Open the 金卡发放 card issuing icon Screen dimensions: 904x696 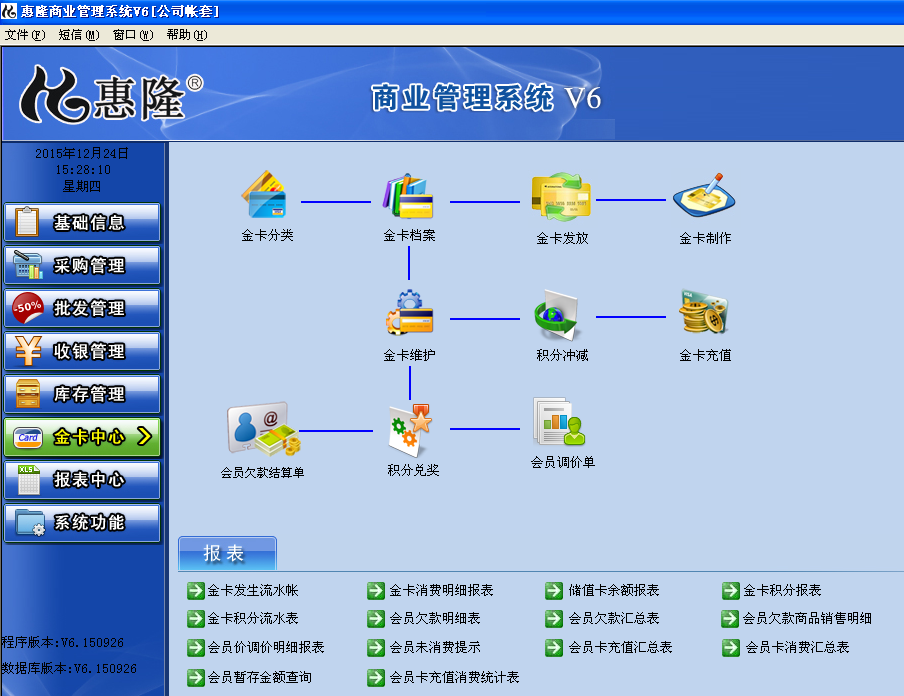(x=561, y=197)
